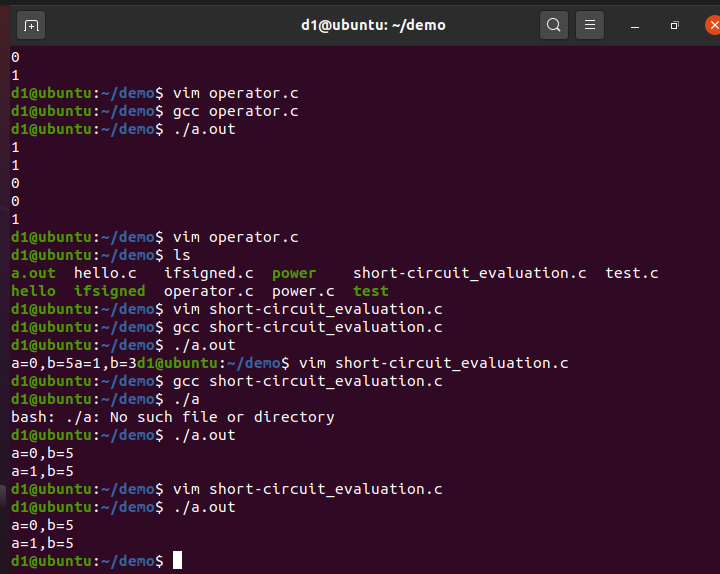Open a new terminal tab
720x574 pixels.
(x=31, y=25)
